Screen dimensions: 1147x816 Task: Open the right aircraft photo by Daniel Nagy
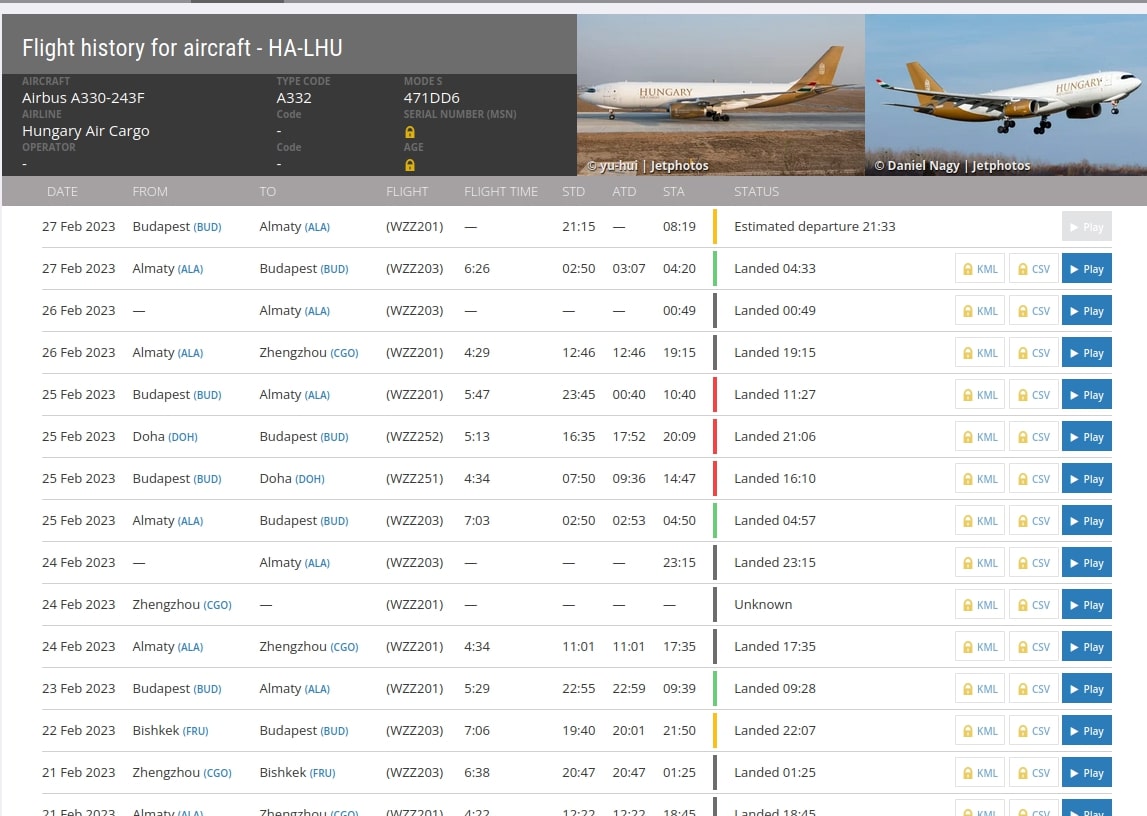click(x=1005, y=95)
